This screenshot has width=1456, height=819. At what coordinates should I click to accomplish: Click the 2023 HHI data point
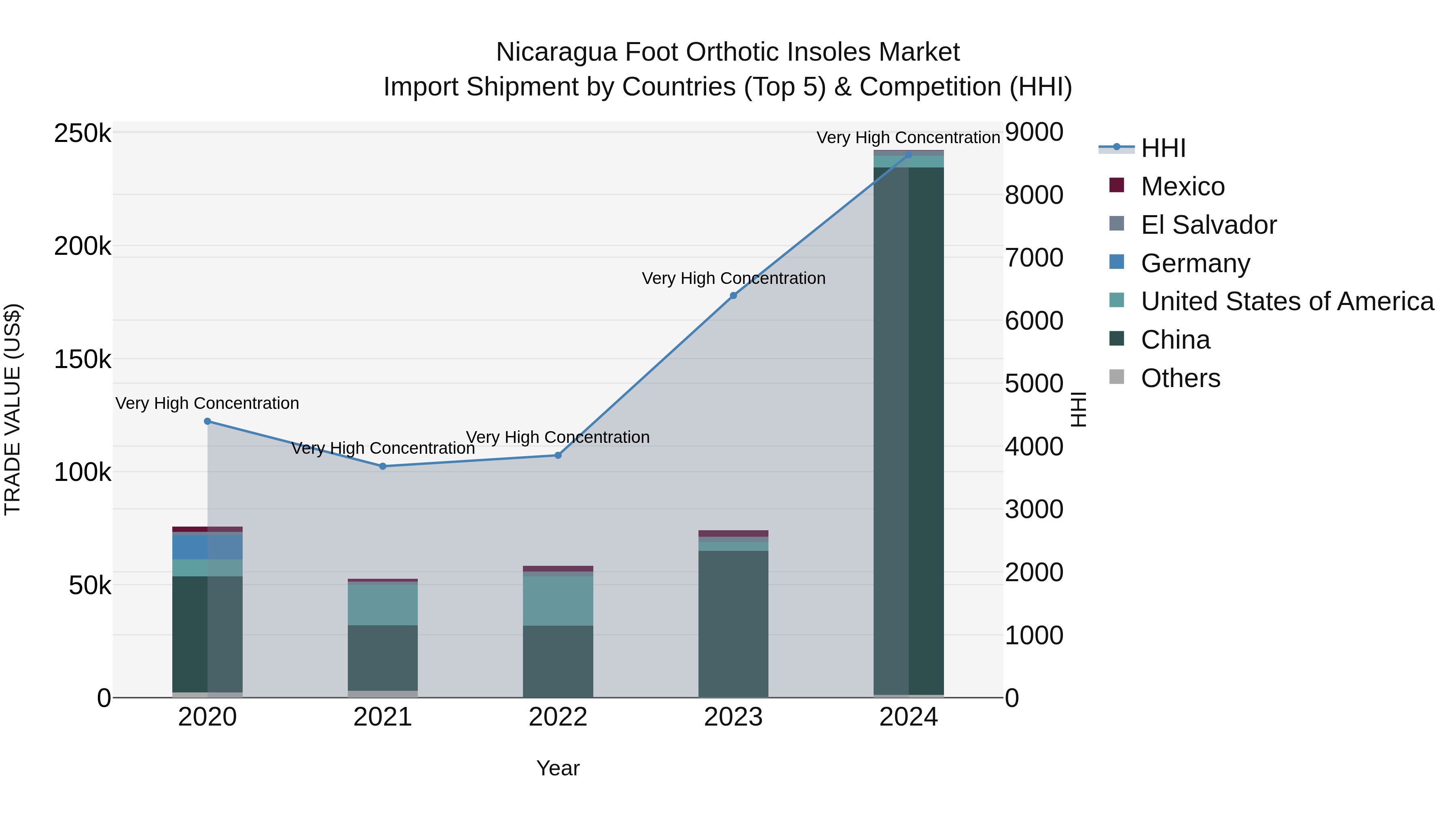tap(733, 296)
